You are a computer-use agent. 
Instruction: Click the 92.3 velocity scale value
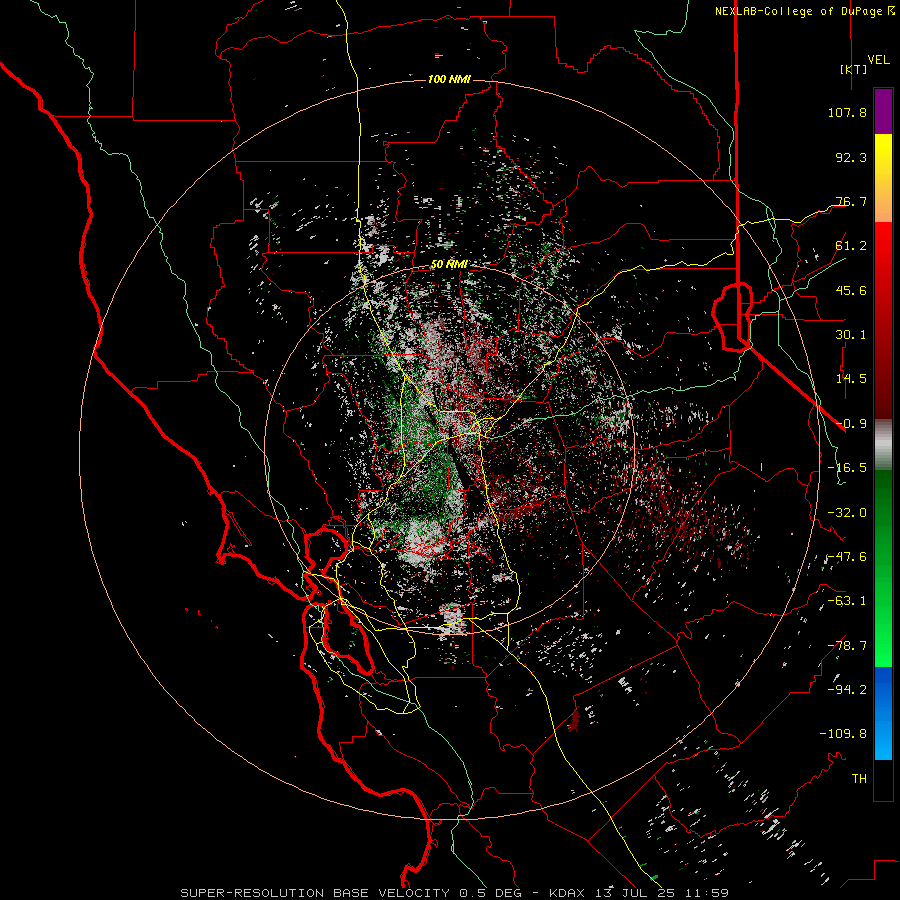[x=851, y=157]
